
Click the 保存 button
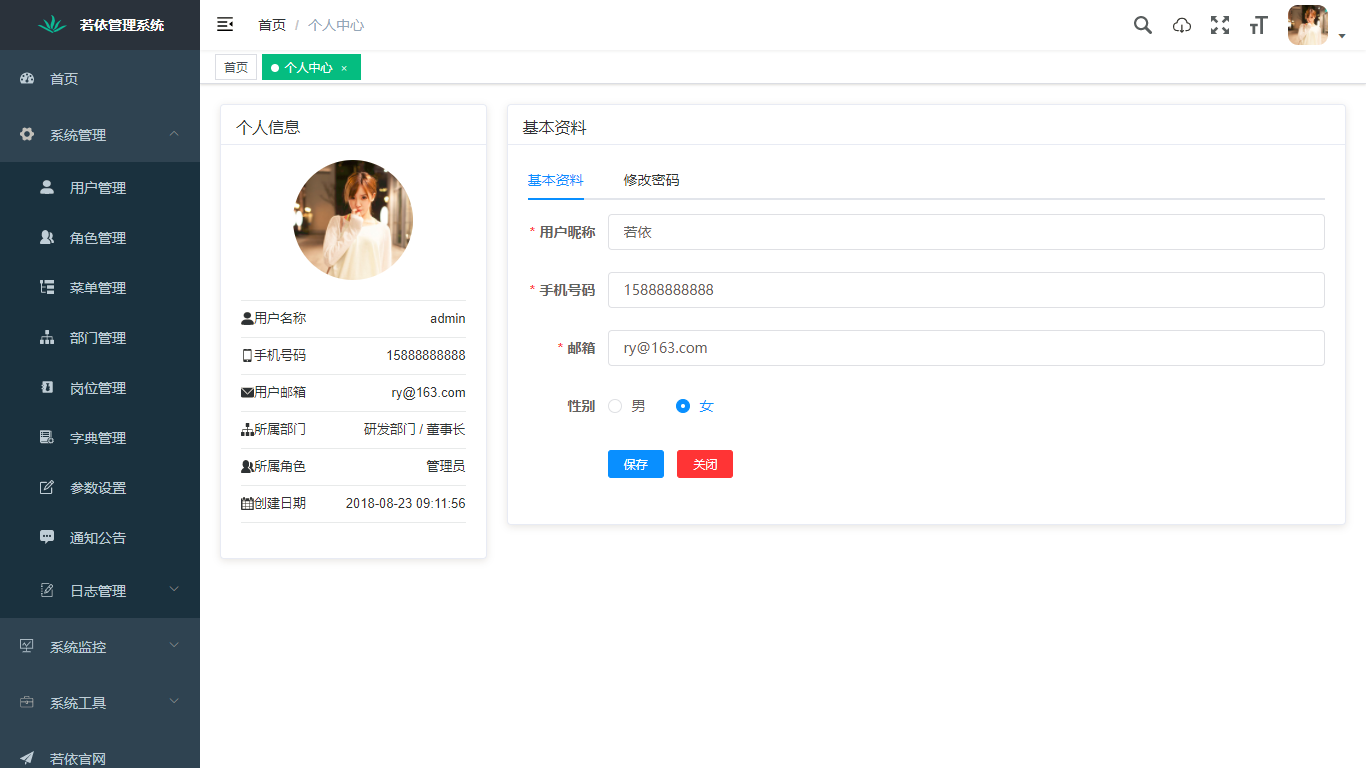pyautogui.click(x=635, y=463)
